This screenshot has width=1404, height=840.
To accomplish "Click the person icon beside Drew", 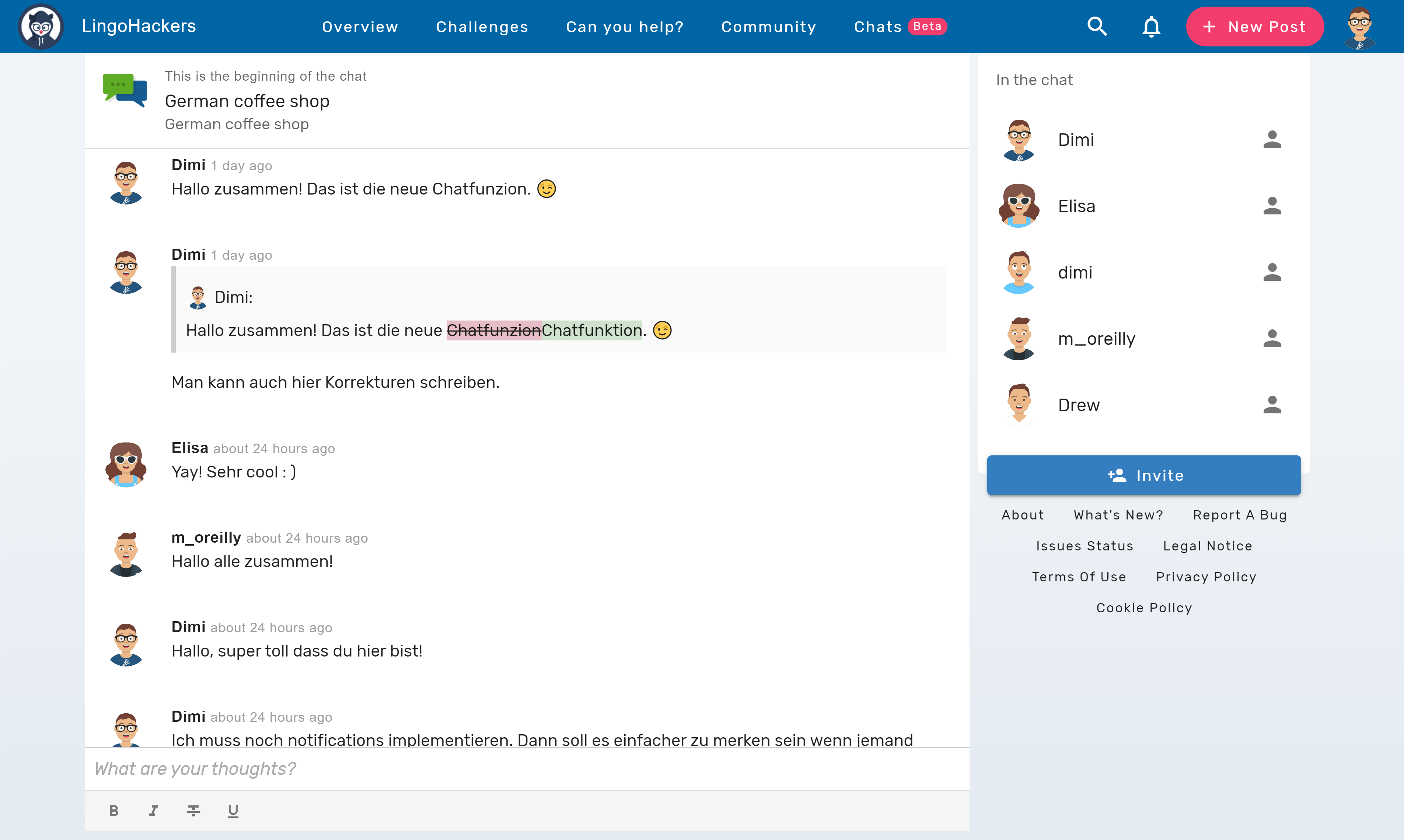I will point(1272,405).
